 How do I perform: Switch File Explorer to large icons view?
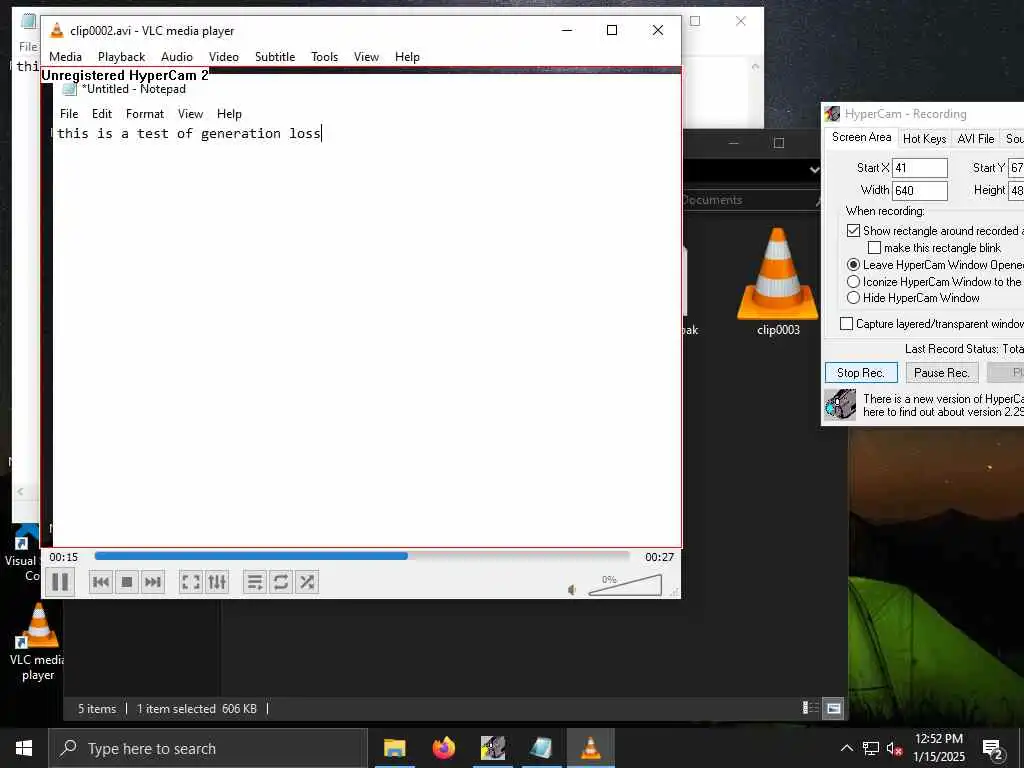click(833, 708)
